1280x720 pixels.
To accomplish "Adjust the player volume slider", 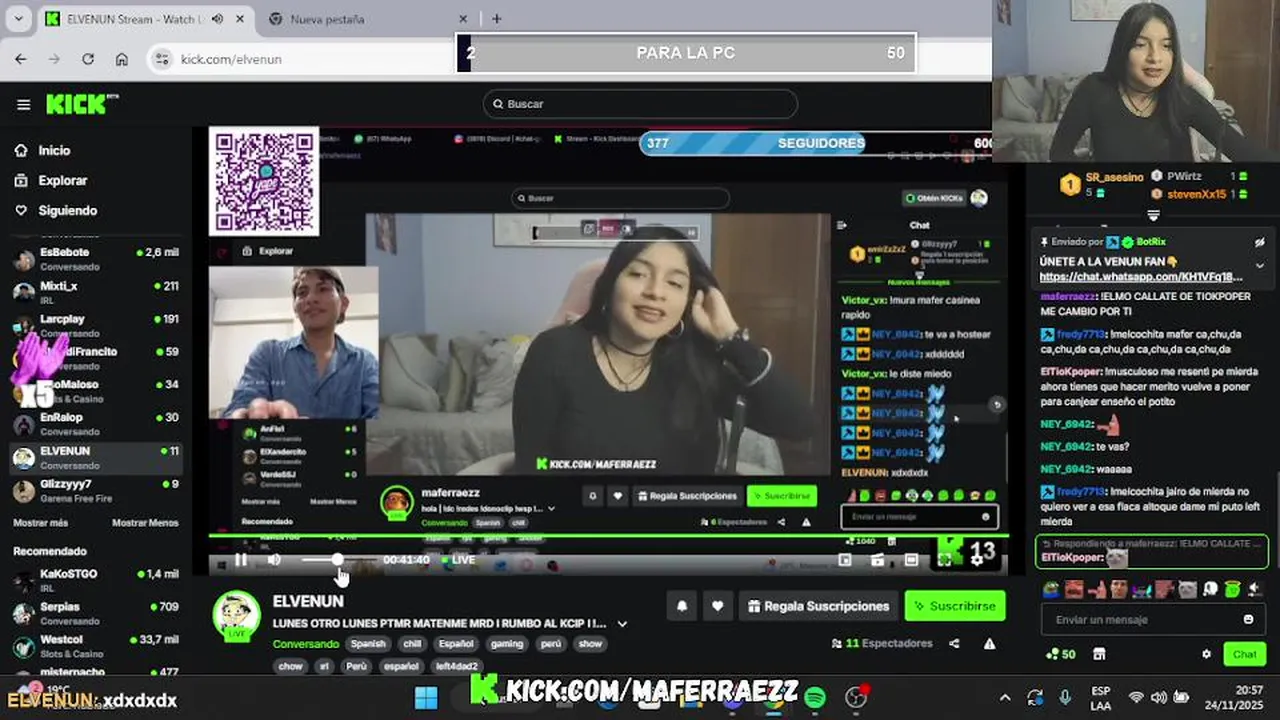I will tap(338, 560).
